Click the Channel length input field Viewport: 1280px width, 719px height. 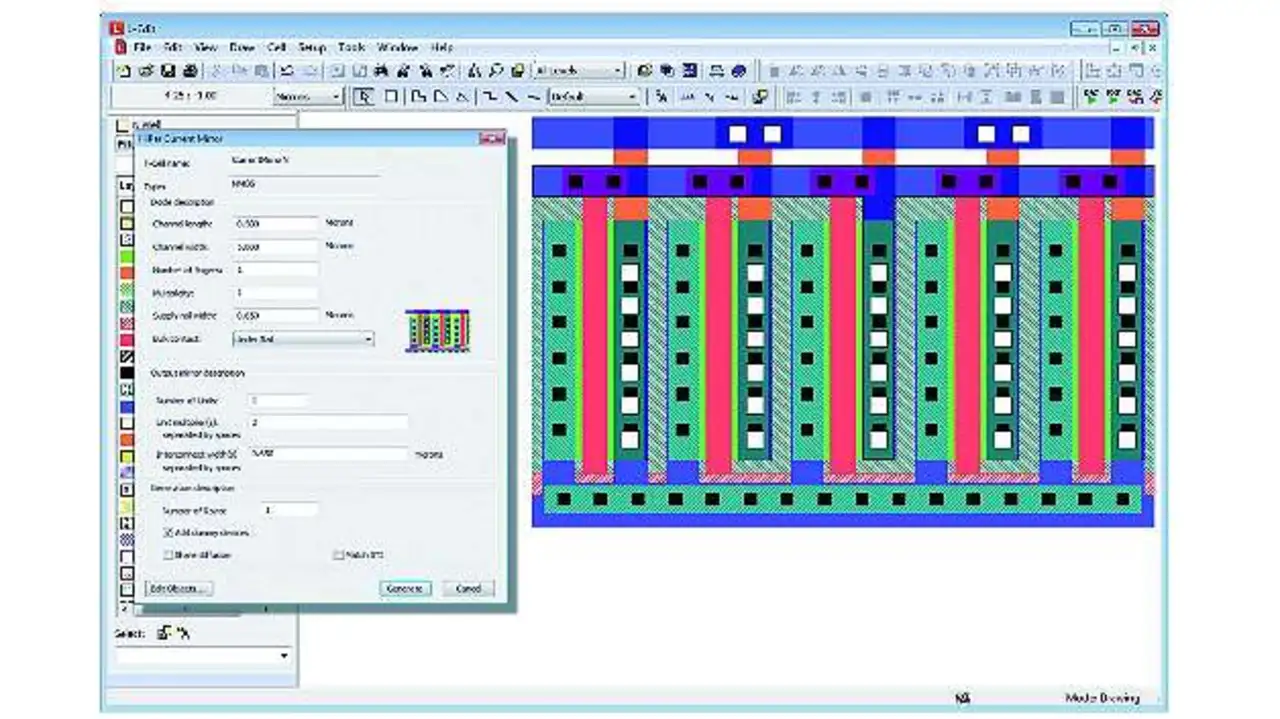coord(276,224)
